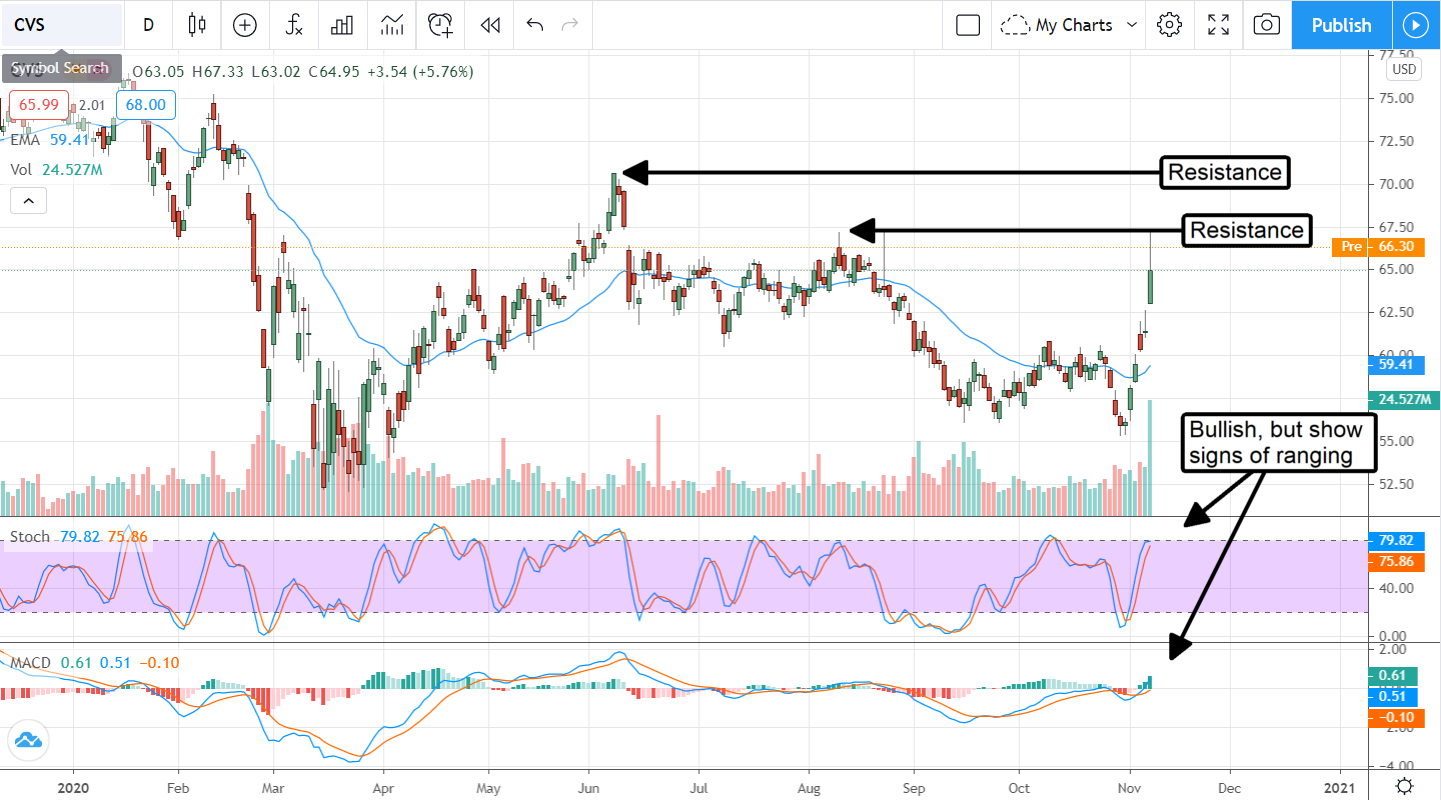Image resolution: width=1441 pixels, height=800 pixels.
Task: Click the 68.00 buy price button
Action: [146, 105]
